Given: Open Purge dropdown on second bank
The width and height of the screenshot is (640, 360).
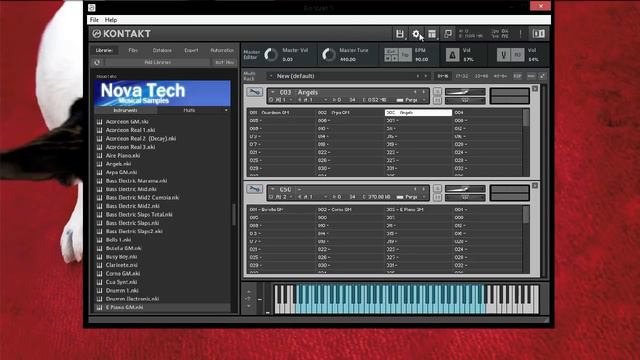Looking at the screenshot, I should [411, 197].
